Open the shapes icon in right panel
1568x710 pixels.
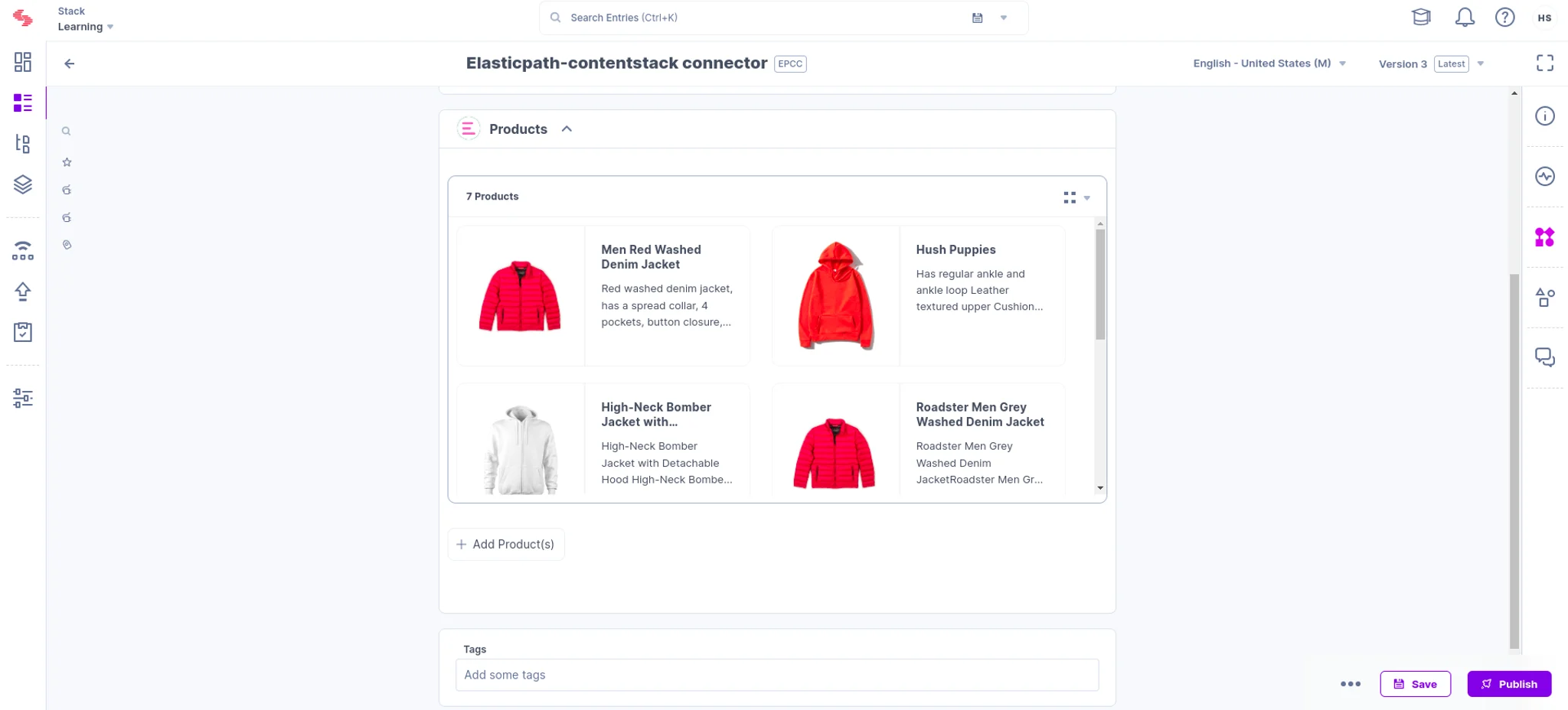(1545, 298)
